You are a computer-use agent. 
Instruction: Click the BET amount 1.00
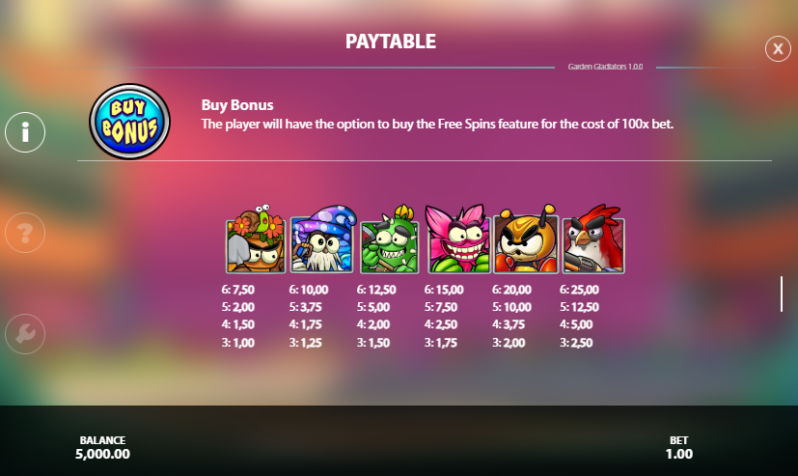[x=679, y=454]
